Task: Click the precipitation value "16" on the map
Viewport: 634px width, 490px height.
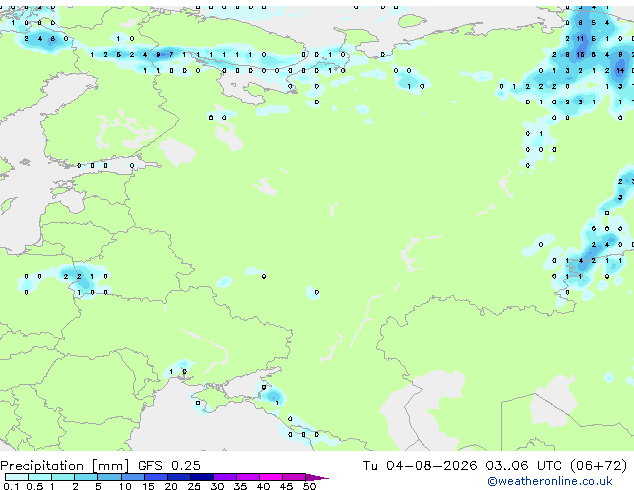Action: click(x=580, y=55)
